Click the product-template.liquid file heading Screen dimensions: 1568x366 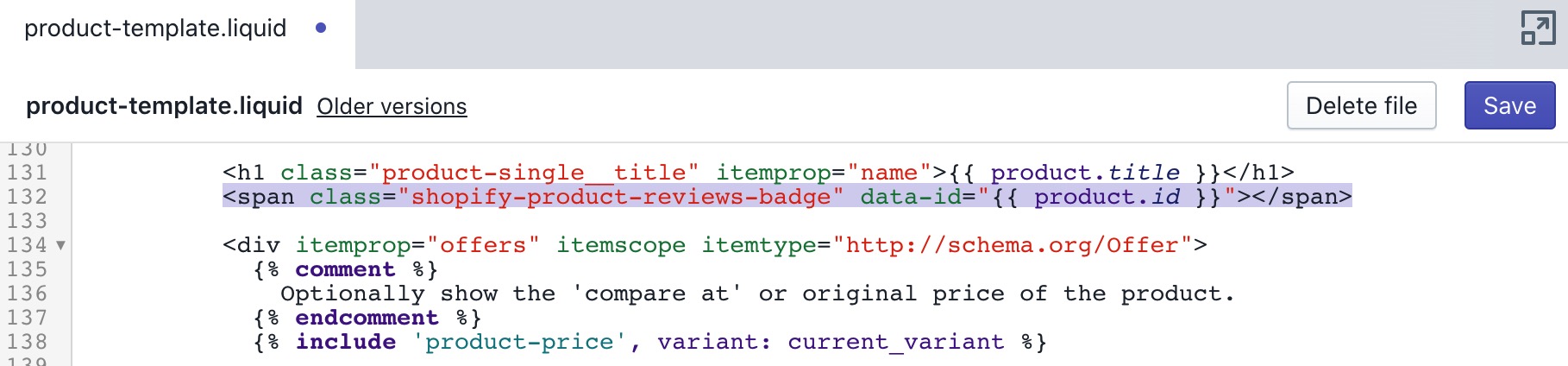(164, 106)
